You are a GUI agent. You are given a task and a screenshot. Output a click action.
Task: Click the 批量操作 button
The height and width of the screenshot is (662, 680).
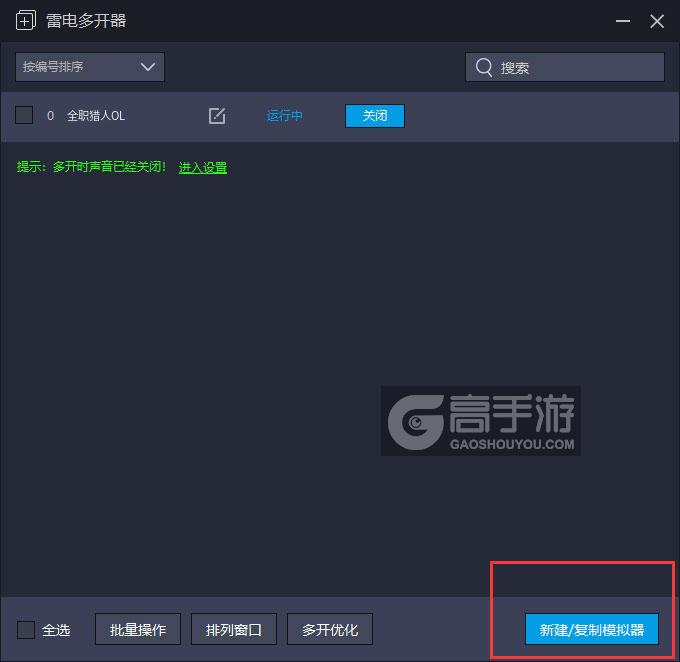(138, 629)
